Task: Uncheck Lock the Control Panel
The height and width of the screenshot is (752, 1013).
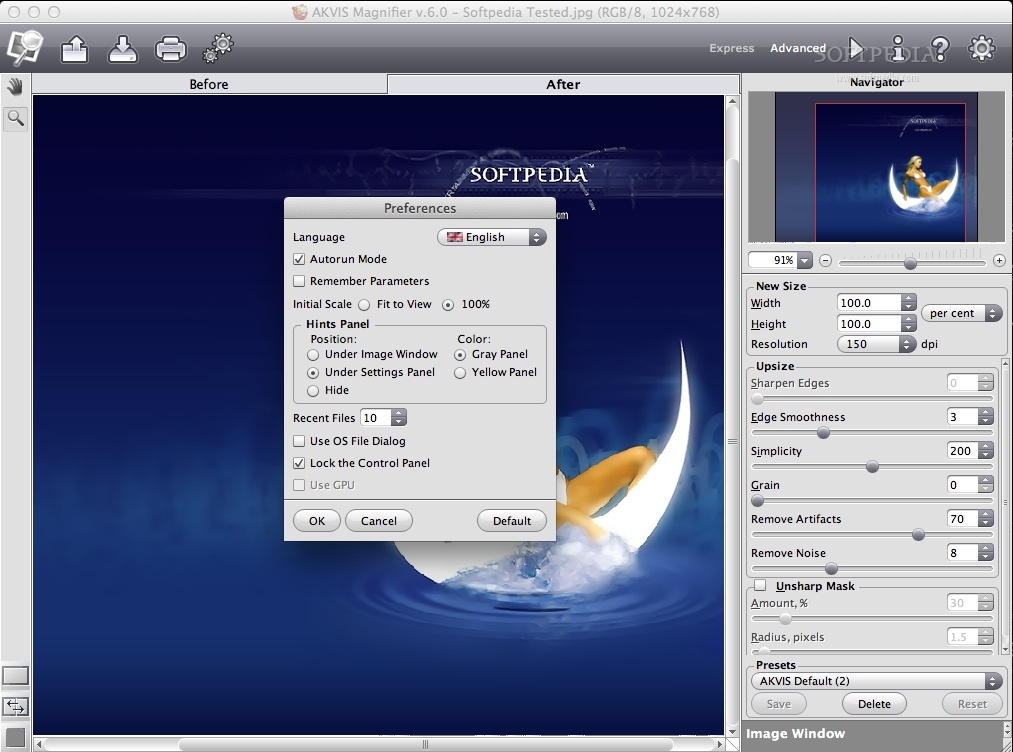Action: [297, 463]
